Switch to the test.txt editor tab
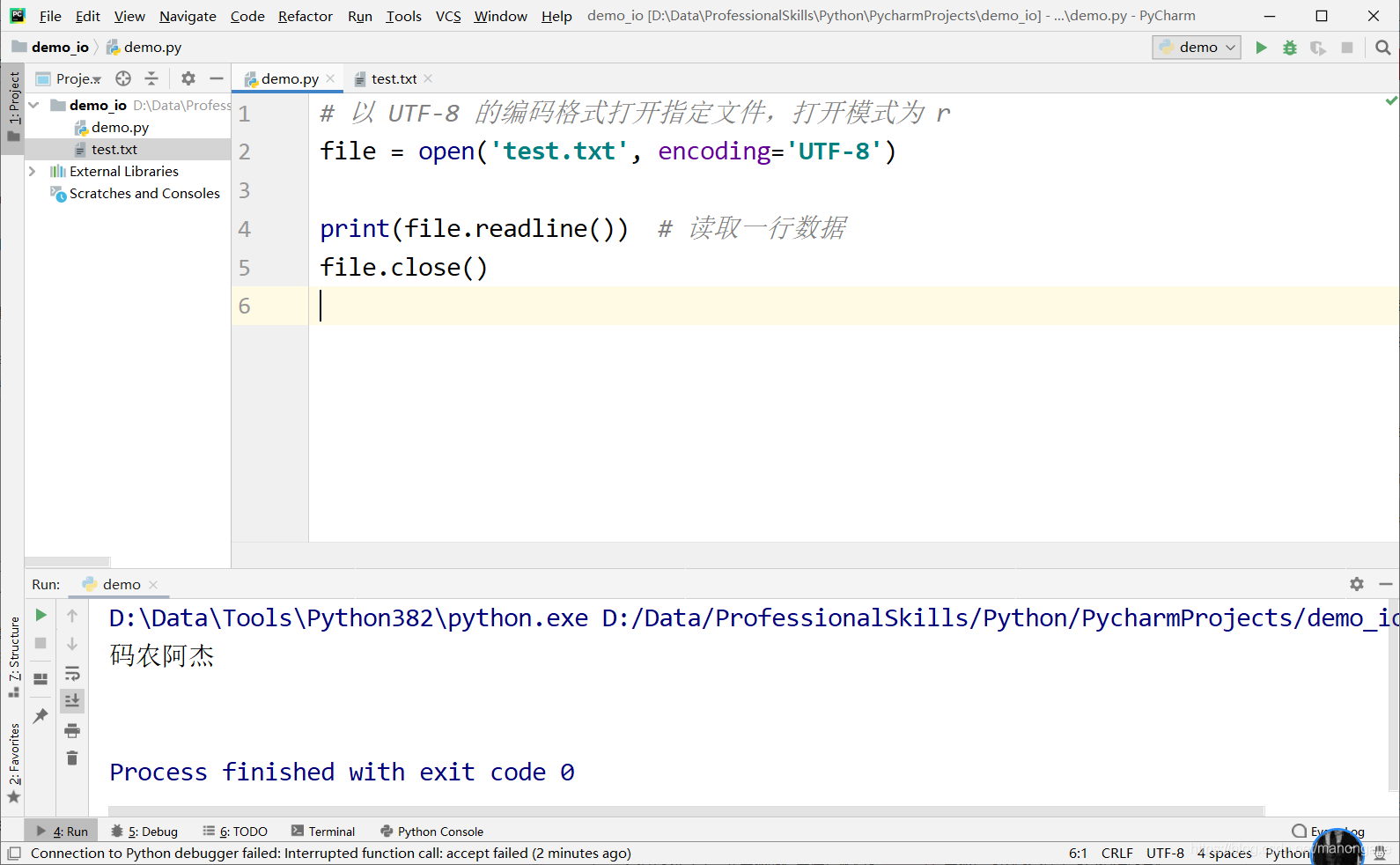 pyautogui.click(x=394, y=78)
